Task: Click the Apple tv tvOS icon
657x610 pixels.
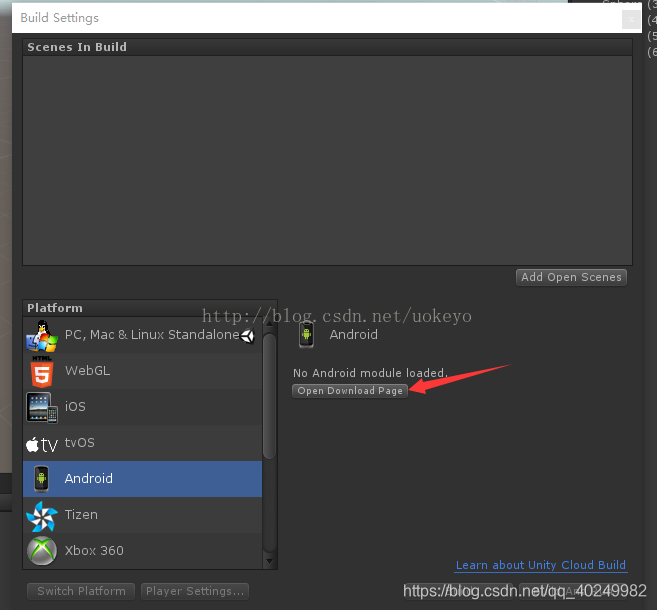Action: coord(41,444)
